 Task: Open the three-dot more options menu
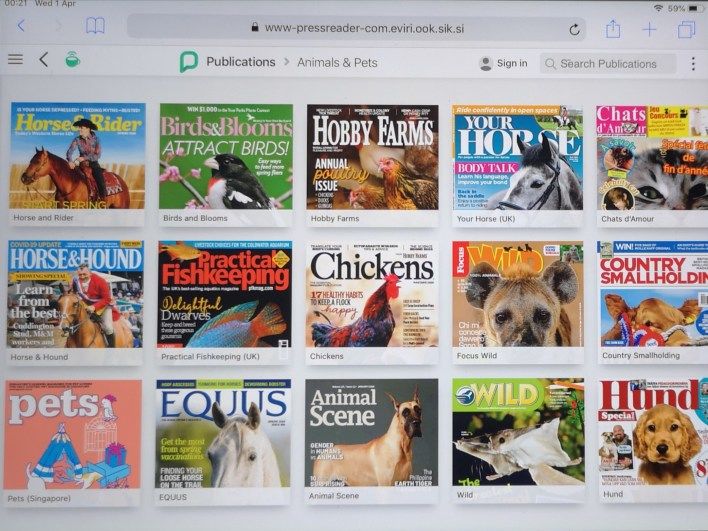coord(693,62)
